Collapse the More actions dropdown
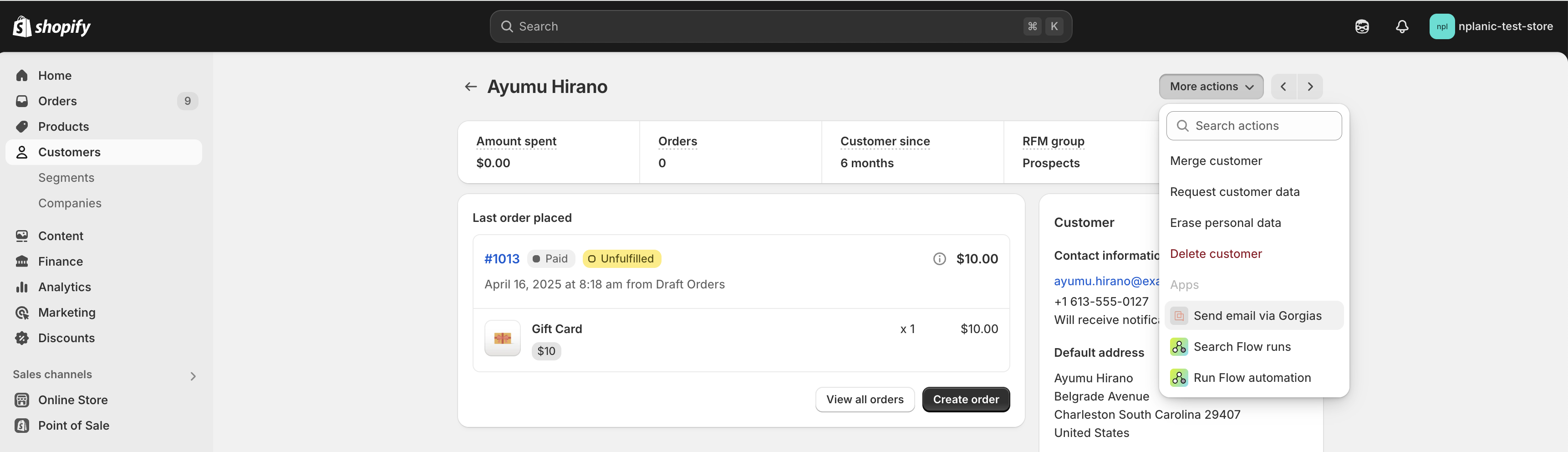Screen dimensions: 1568x452 (1211, 87)
